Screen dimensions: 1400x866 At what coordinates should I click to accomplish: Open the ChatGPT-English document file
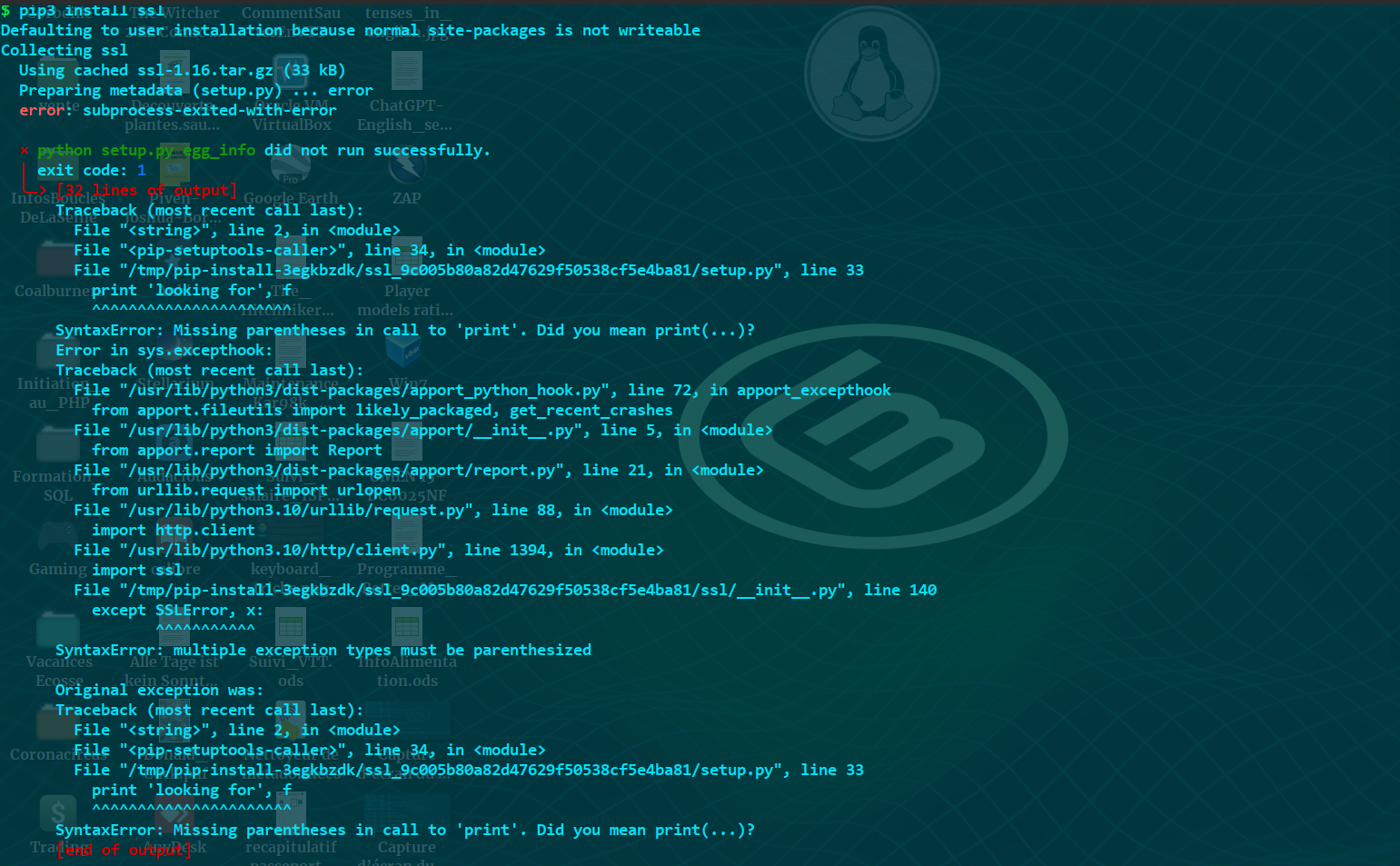coord(406,71)
